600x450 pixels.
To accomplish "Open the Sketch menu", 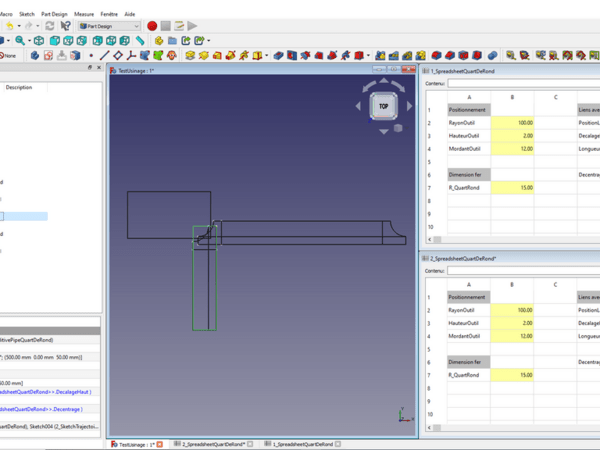I will (x=26, y=13).
